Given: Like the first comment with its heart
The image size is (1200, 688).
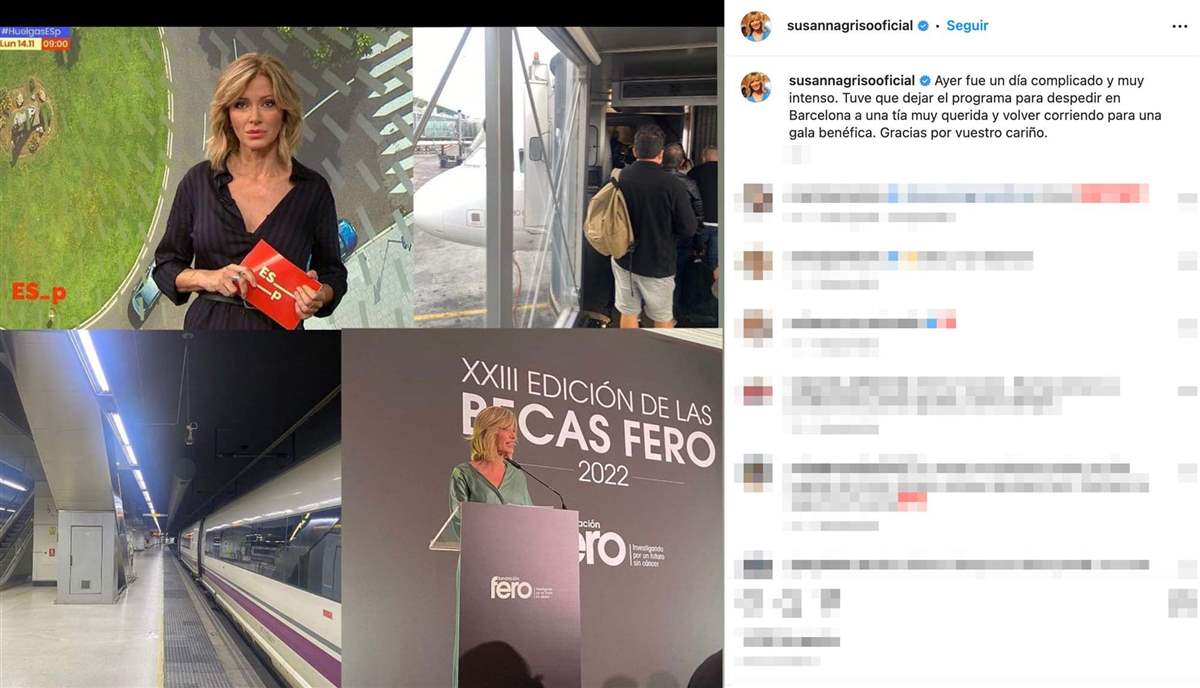Looking at the screenshot, I should click(x=1186, y=199).
